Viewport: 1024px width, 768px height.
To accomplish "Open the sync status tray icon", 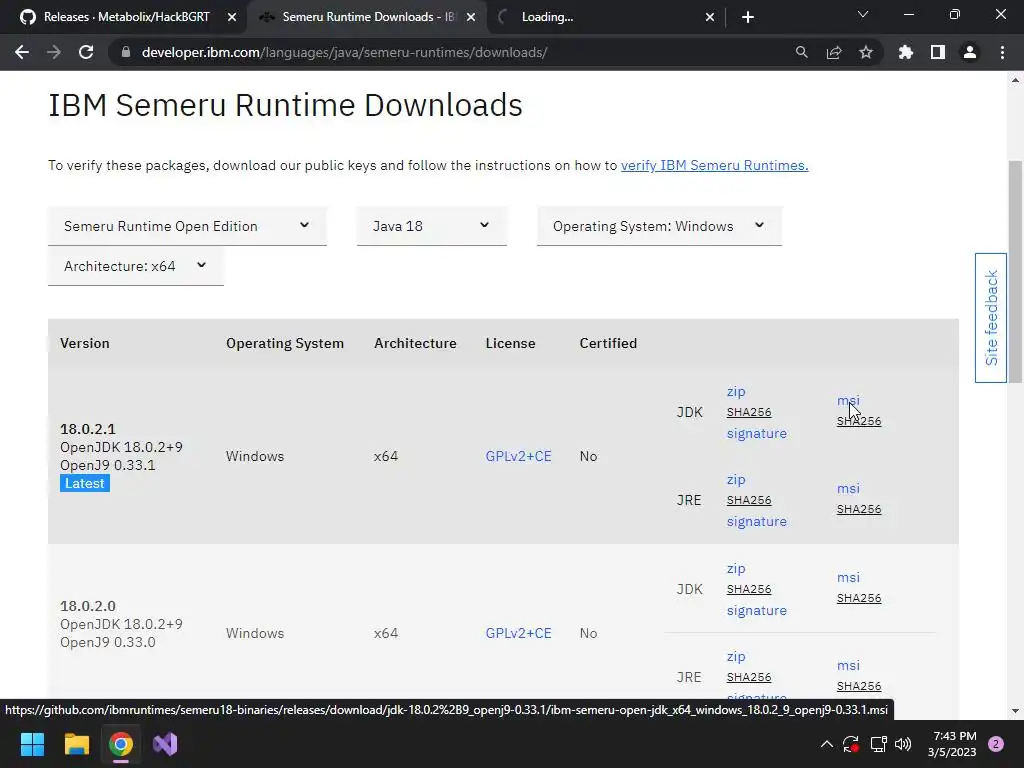I will click(x=851, y=744).
